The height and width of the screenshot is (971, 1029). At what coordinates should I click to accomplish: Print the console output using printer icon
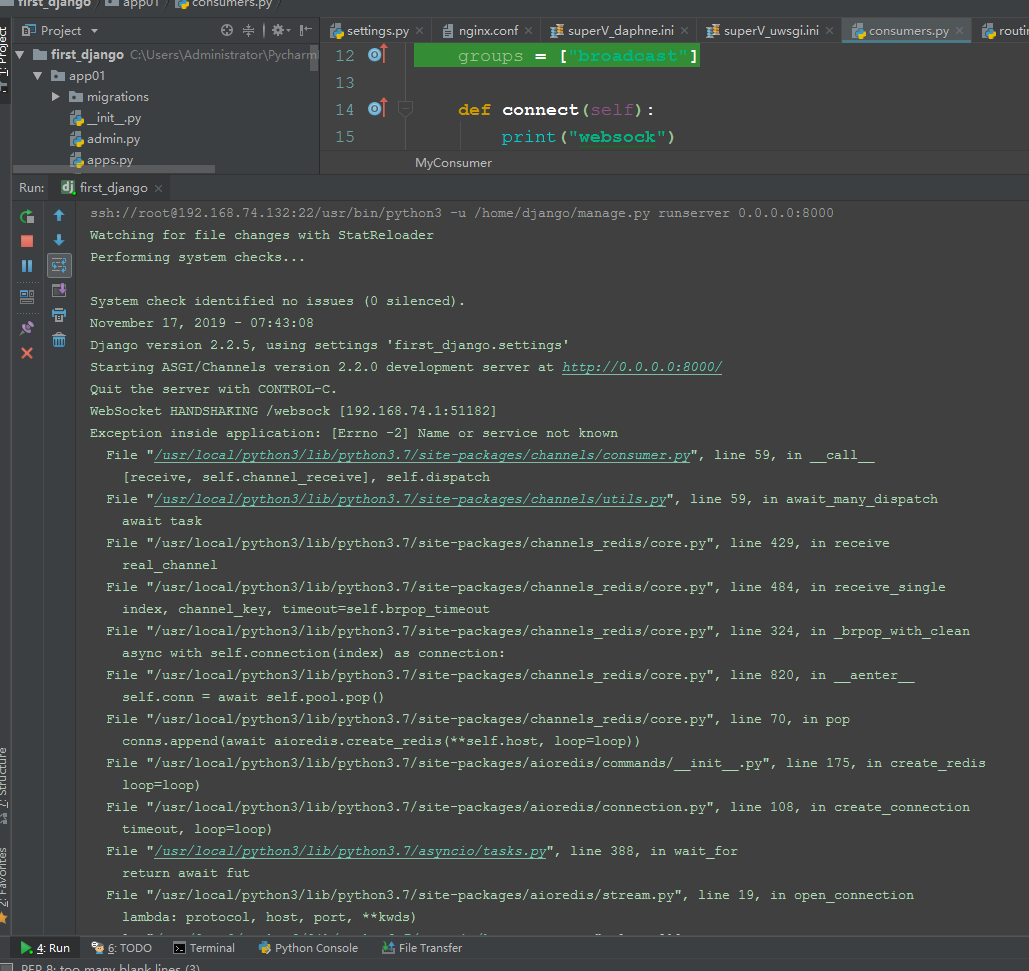(x=59, y=315)
